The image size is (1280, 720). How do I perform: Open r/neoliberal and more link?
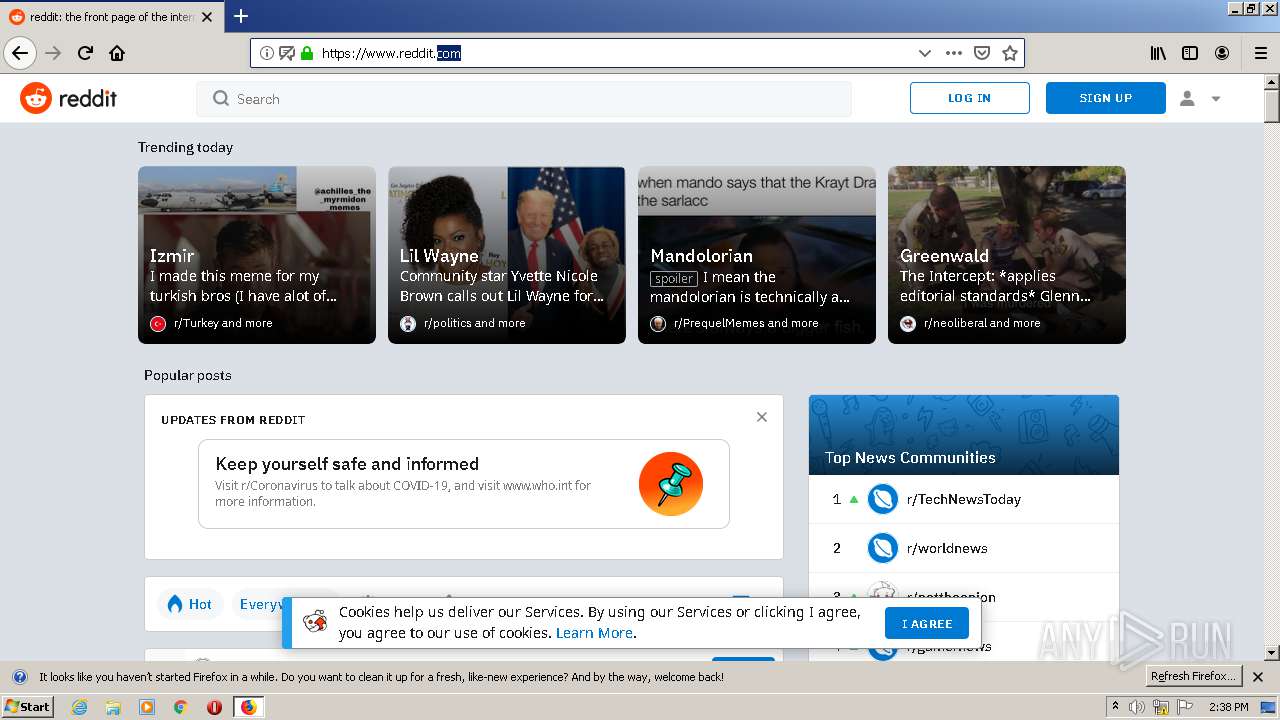coord(982,323)
